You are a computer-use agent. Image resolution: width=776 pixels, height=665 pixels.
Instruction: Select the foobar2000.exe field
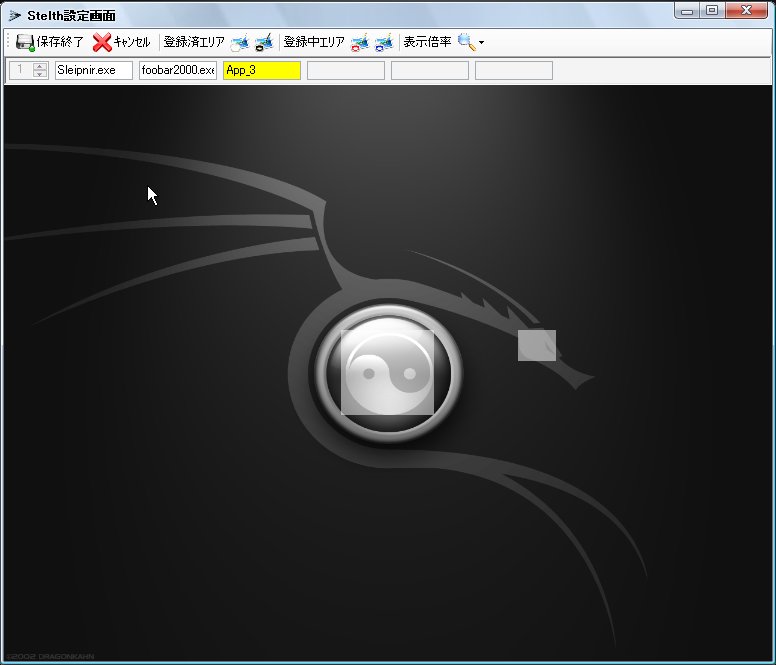point(178,70)
